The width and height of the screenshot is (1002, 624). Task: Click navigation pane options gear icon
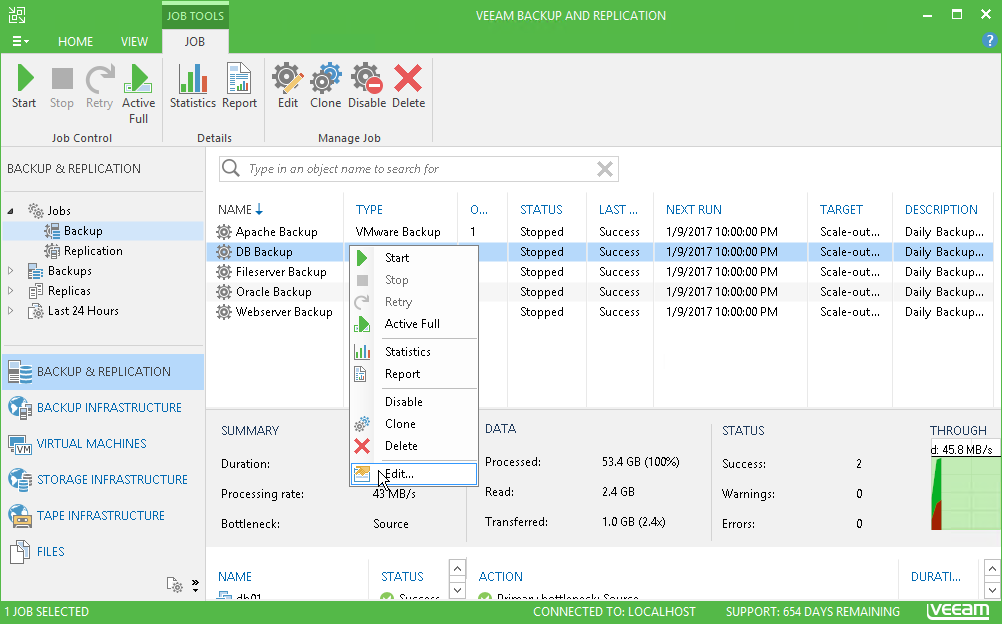pos(174,584)
